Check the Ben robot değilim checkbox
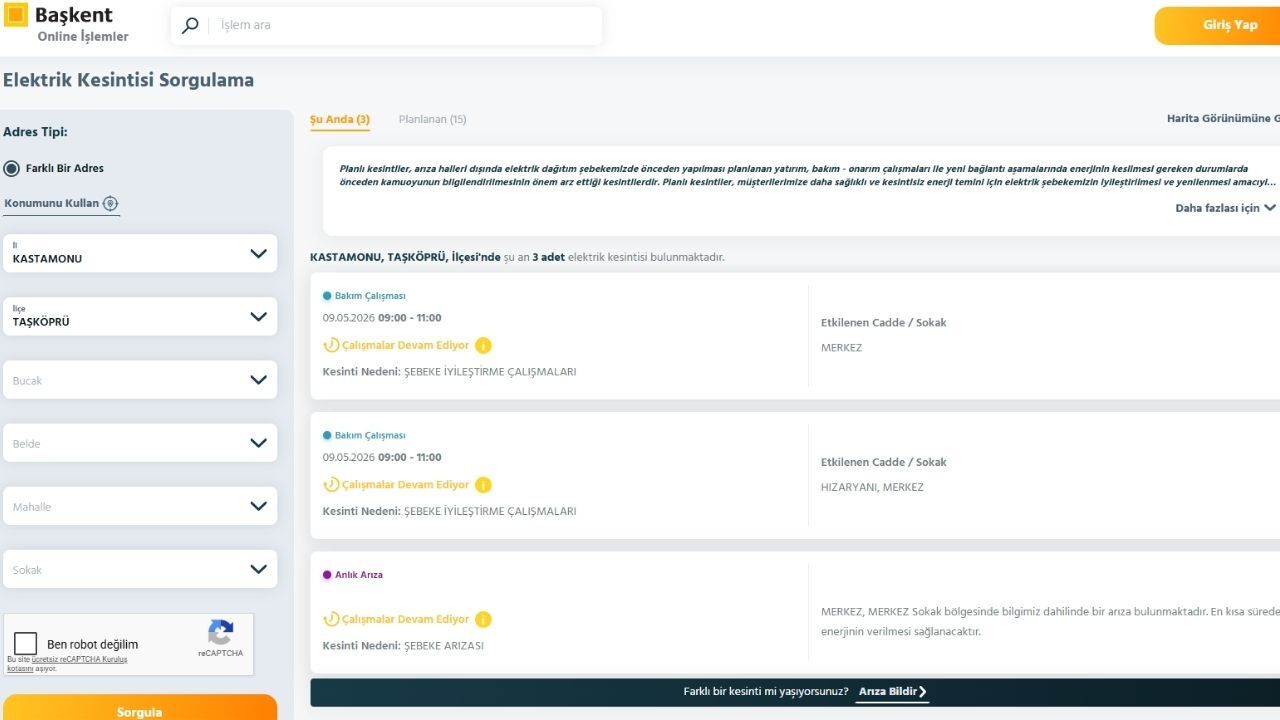 [x=26, y=644]
